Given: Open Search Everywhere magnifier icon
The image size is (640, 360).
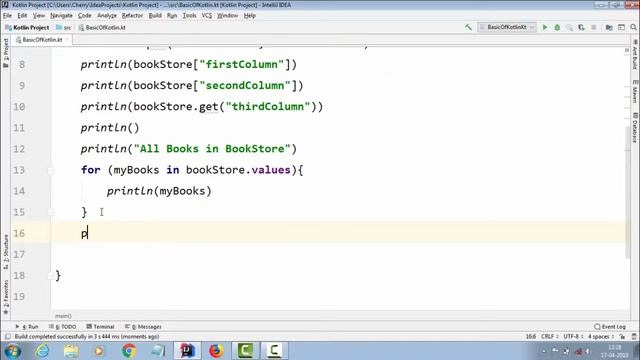Looking at the screenshot, I should click(633, 27).
